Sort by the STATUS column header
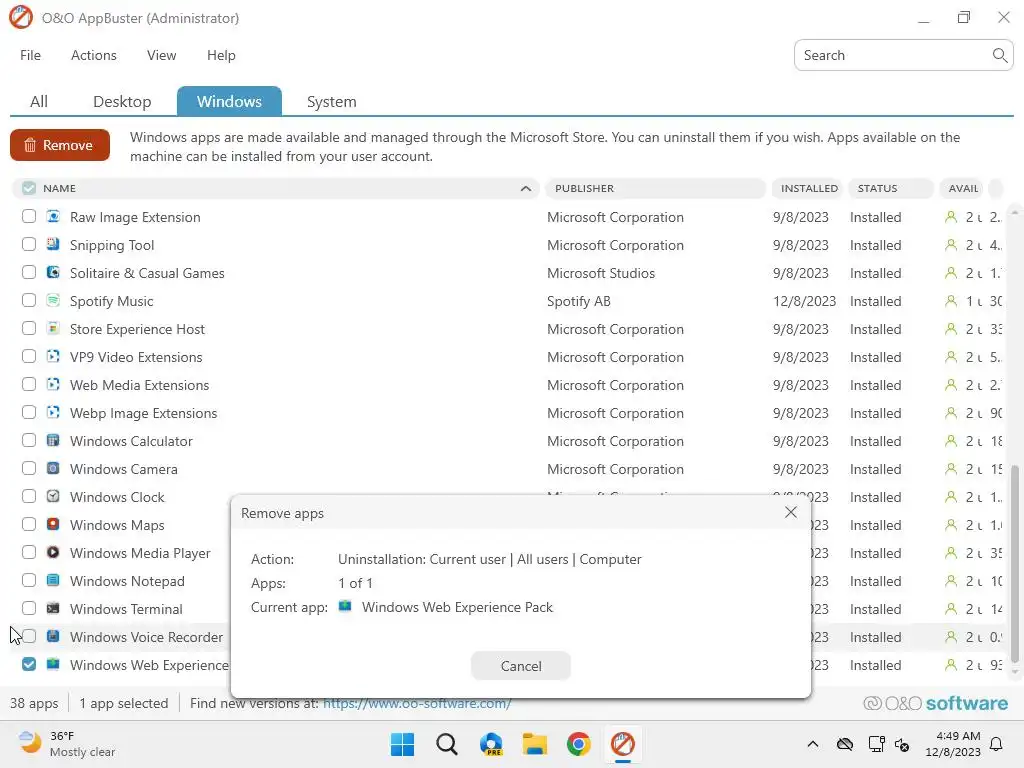1024x768 pixels. [891, 188]
